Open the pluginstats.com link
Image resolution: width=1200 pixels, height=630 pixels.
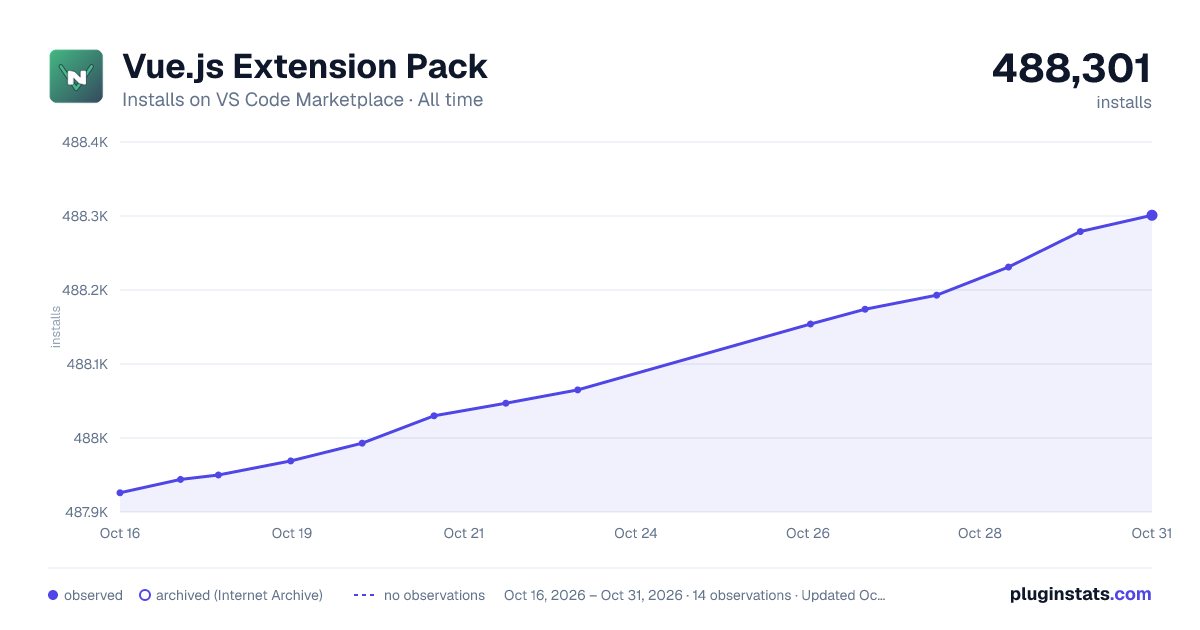1081,594
